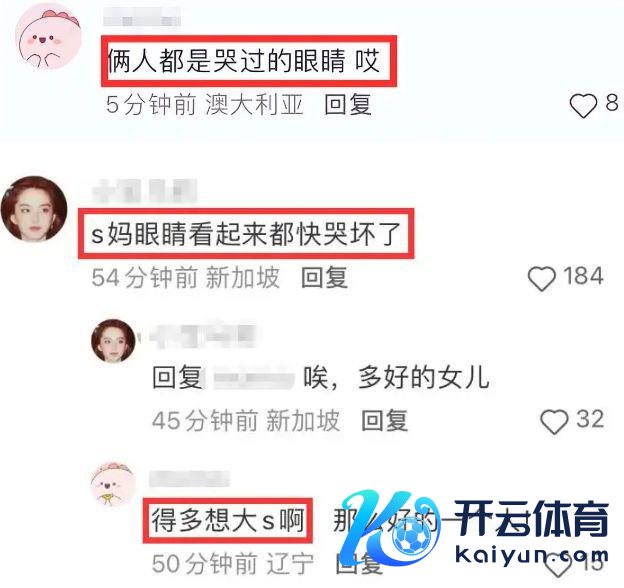The height and width of the screenshot is (588, 624).
Task: Reply to the comment from 澳大利亚
Action: (348, 105)
